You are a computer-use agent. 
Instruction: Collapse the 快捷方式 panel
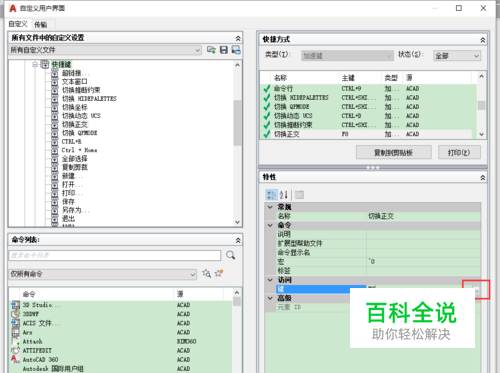482,40
